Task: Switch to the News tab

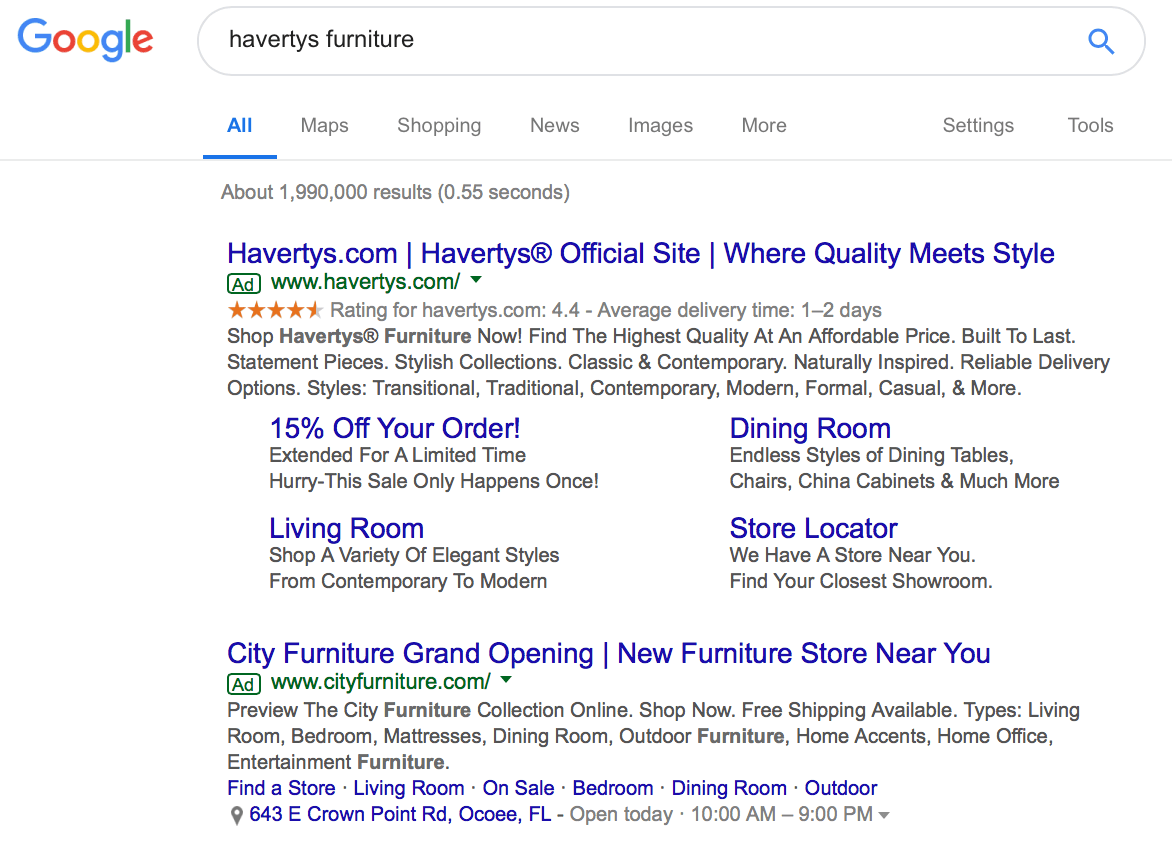Action: coord(555,126)
